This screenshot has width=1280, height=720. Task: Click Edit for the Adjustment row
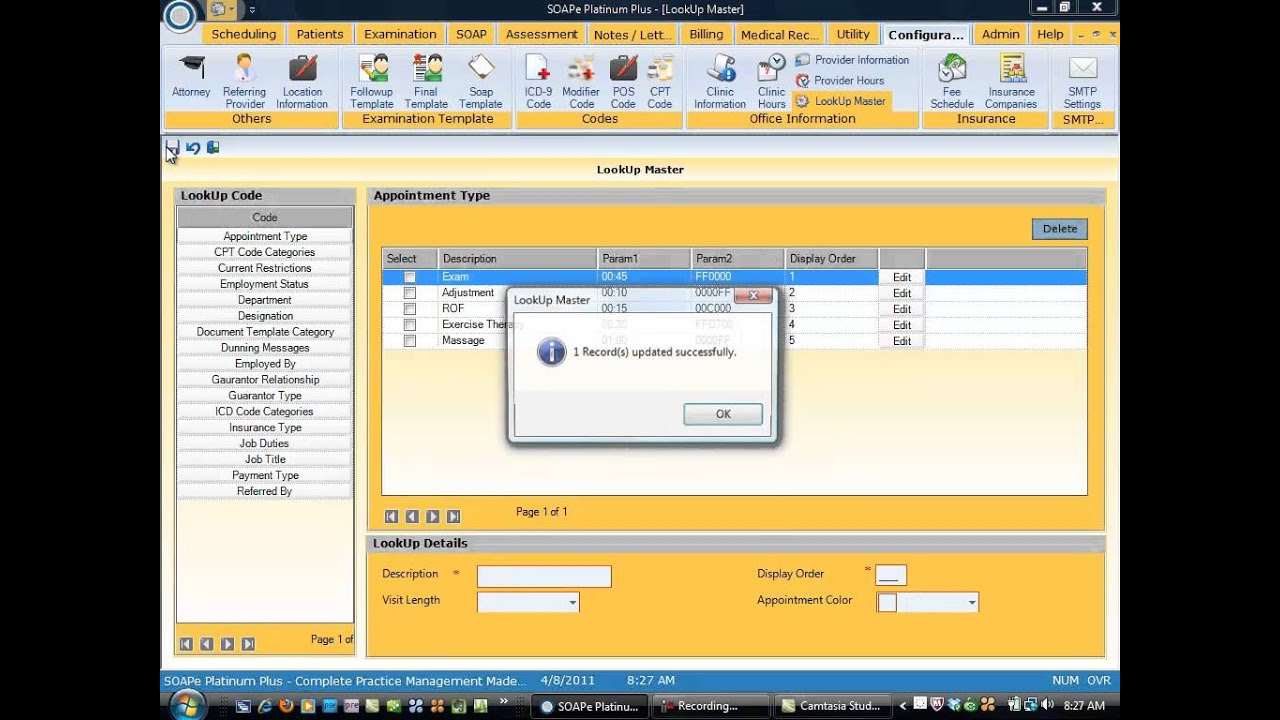click(x=902, y=293)
